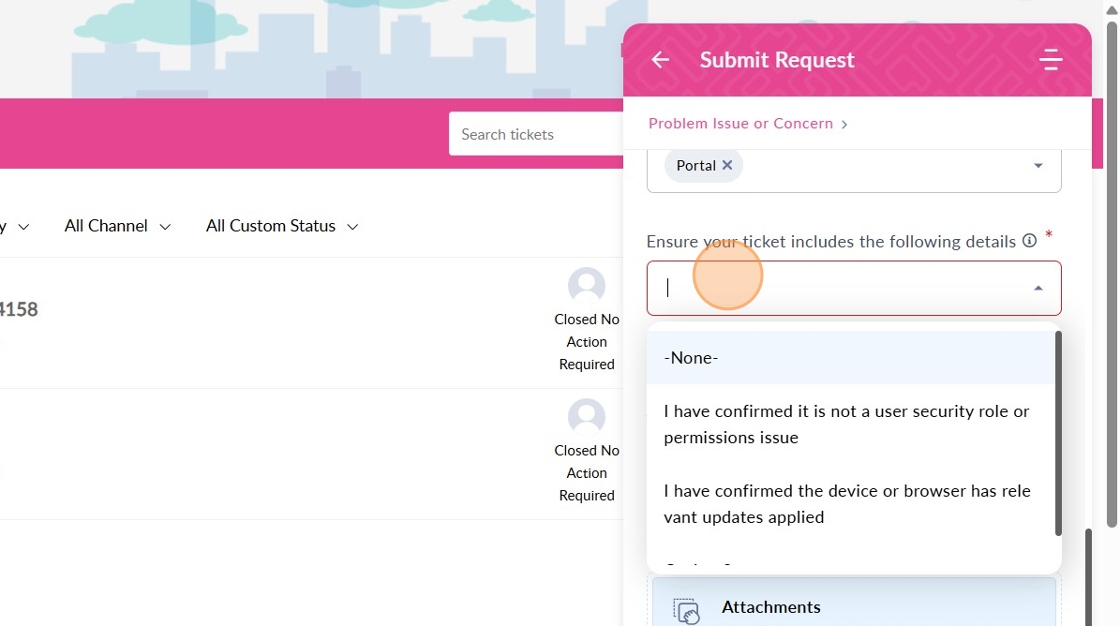1120x626 pixels.
Task: Click the Problem Issue or Concern breadcrumb
Action: click(x=741, y=124)
